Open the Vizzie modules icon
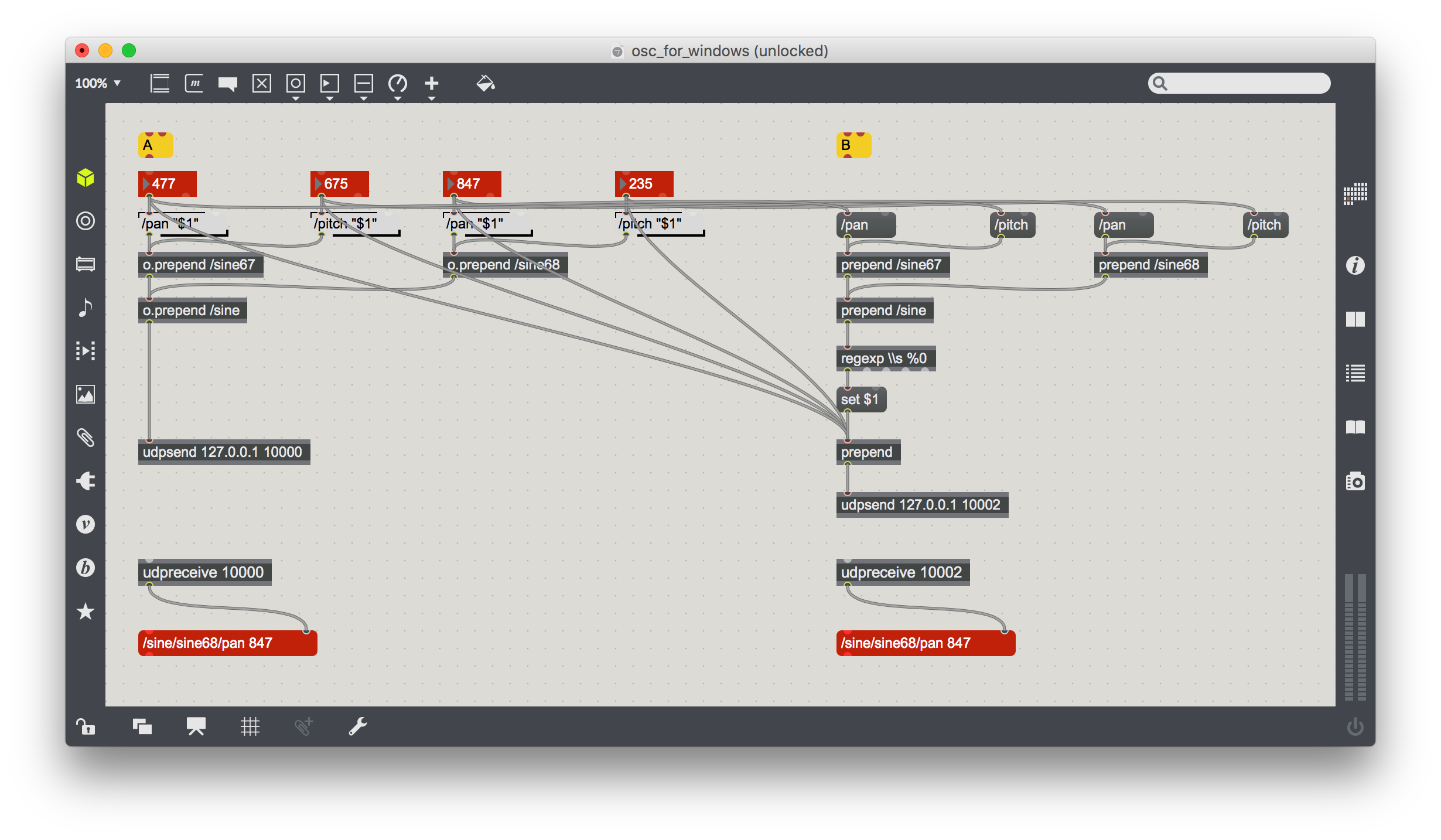 coord(86,524)
